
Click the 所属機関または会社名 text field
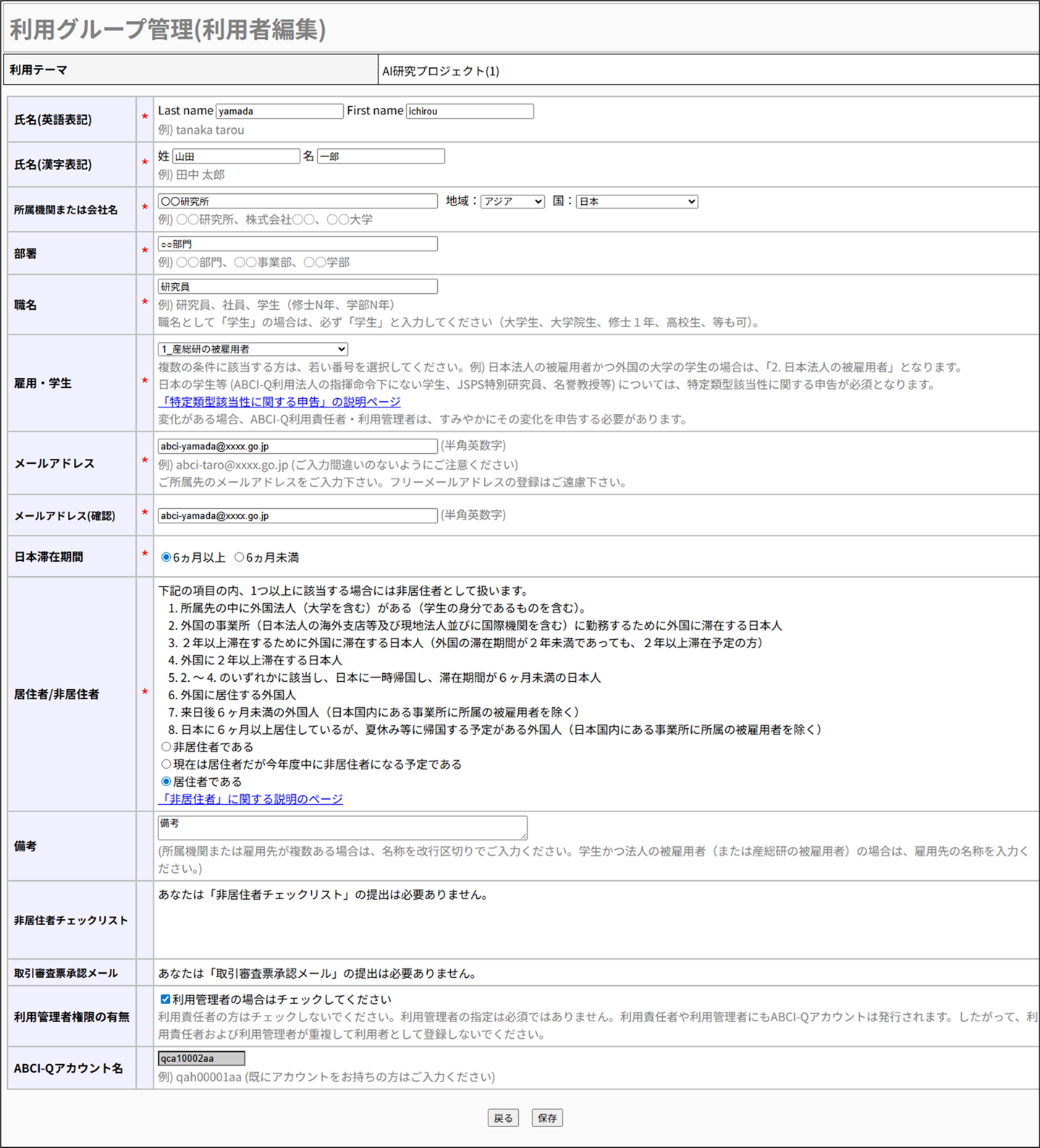[x=297, y=201]
